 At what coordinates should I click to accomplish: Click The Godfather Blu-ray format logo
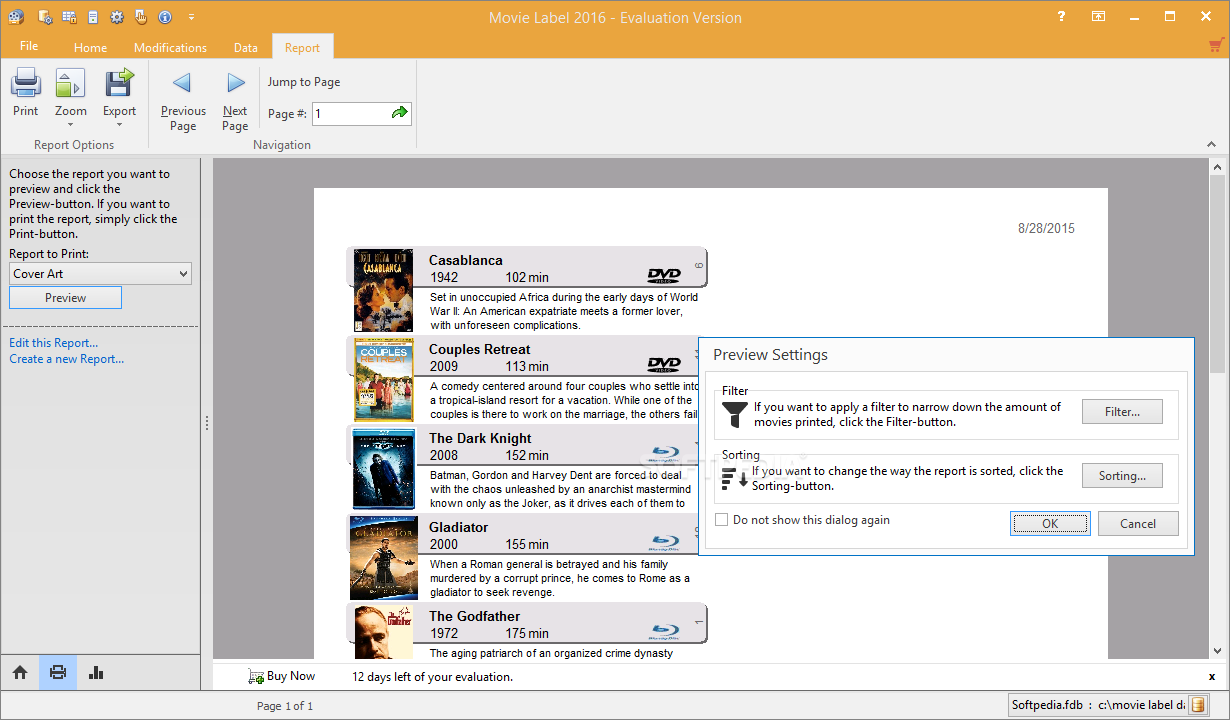(x=665, y=633)
